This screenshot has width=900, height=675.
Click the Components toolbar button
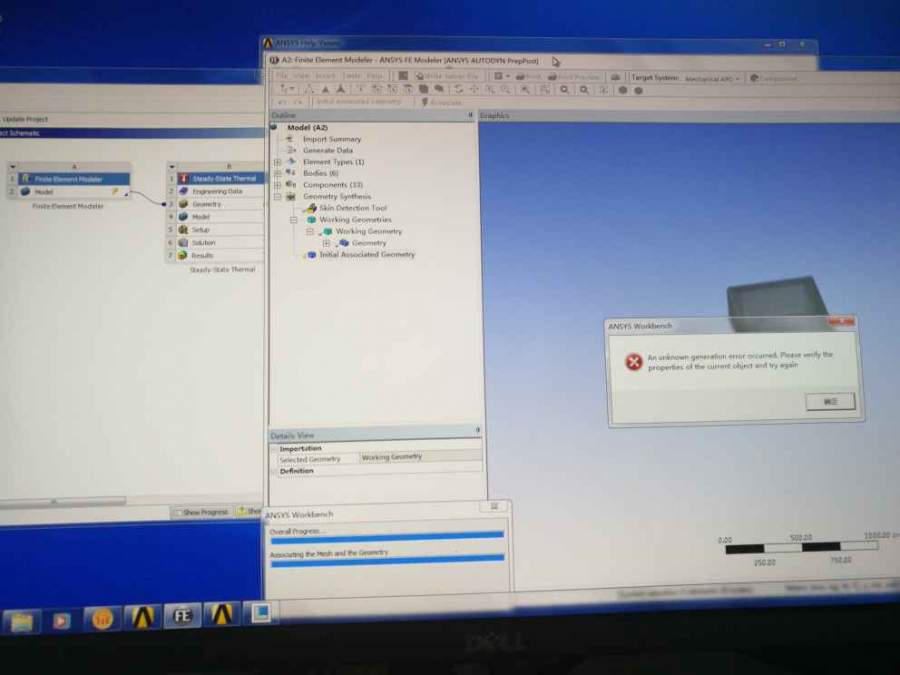[774, 79]
